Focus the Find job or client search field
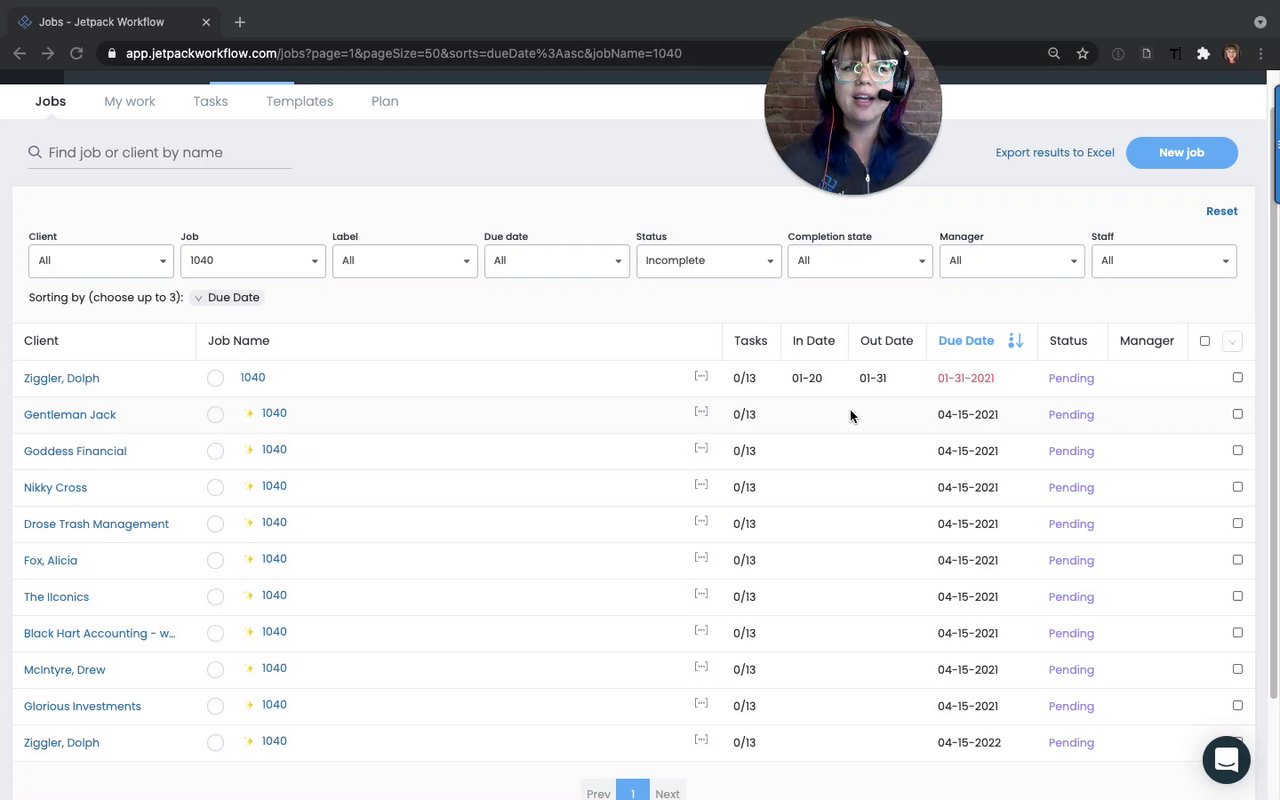 point(160,153)
